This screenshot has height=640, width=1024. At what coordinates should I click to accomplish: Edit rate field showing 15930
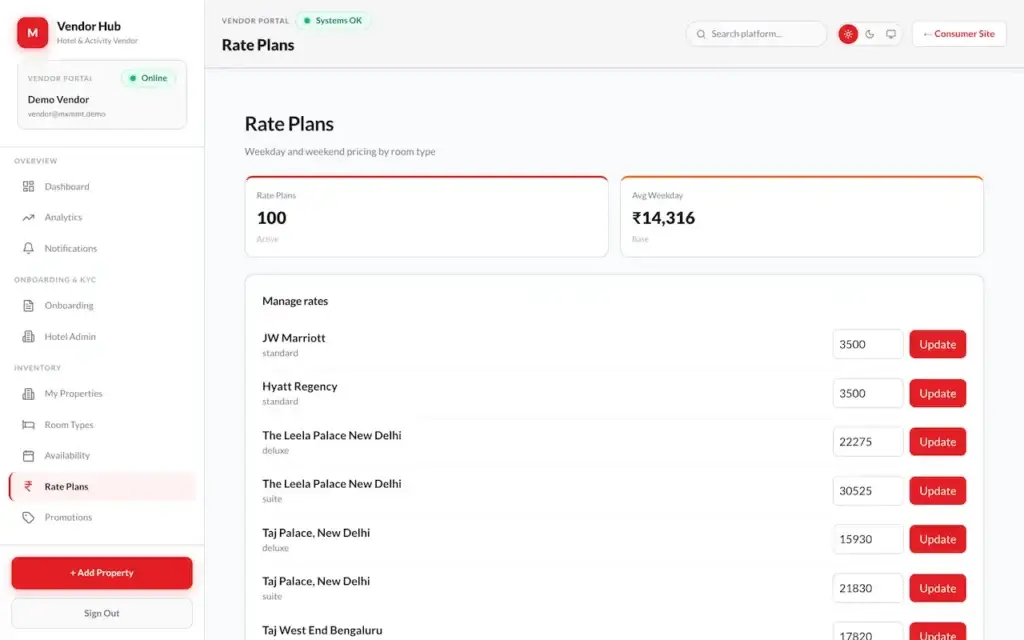point(868,539)
